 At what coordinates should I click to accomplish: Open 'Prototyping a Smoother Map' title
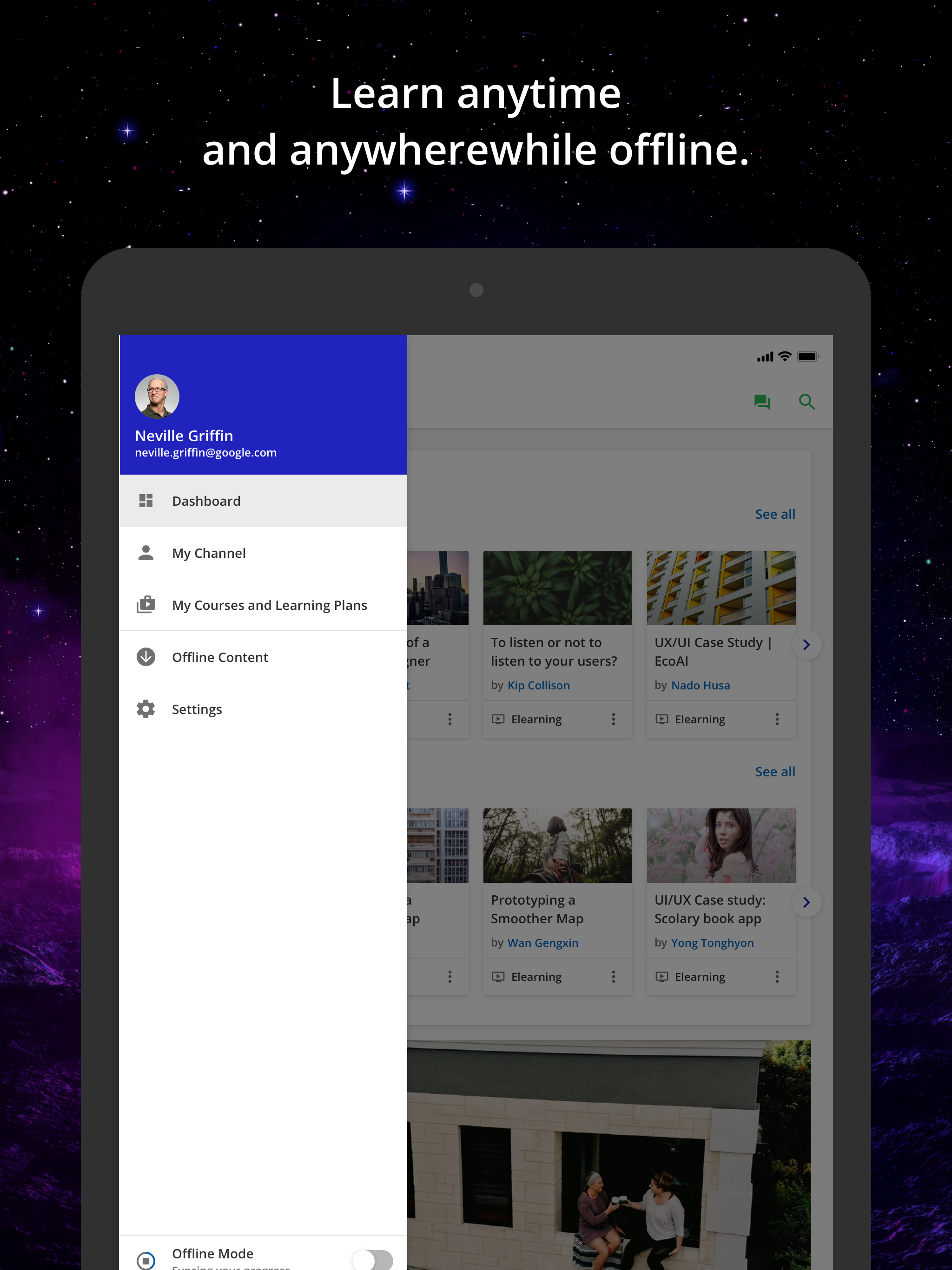537,909
